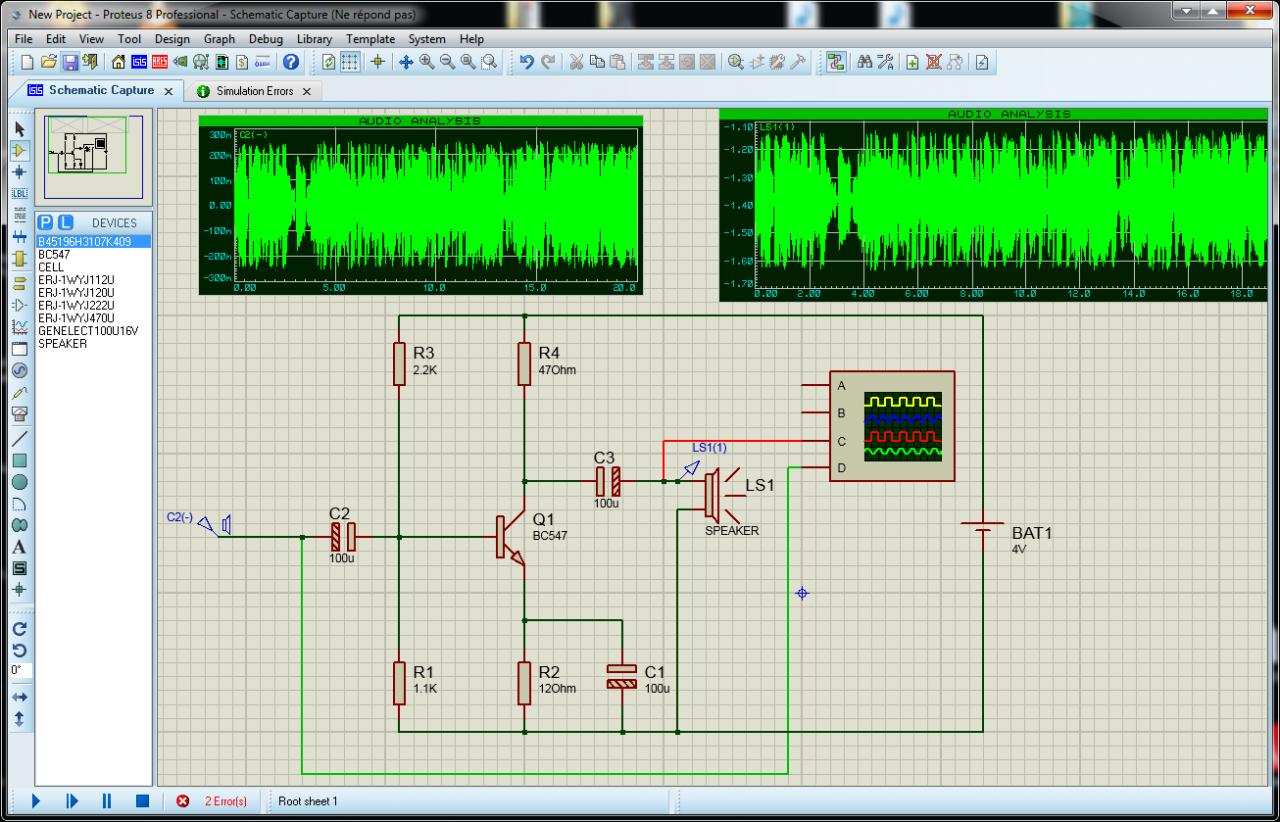Click the Zoom In magnifier icon

pyautogui.click(x=427, y=62)
